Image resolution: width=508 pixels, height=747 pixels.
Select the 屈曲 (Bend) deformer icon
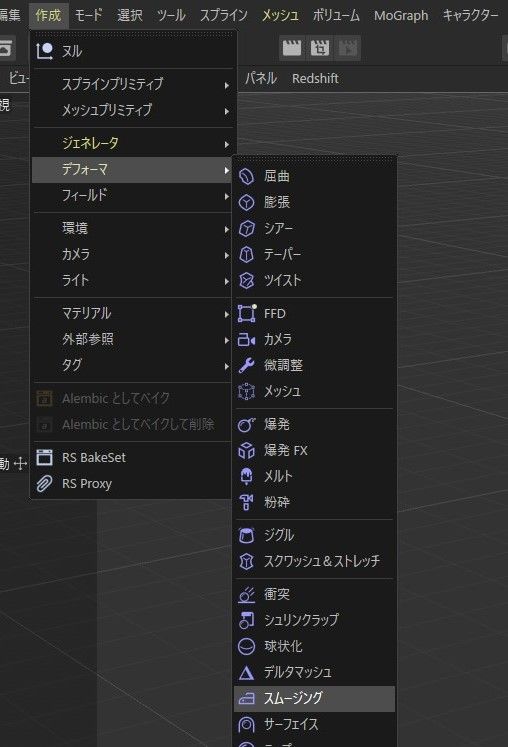coord(246,176)
